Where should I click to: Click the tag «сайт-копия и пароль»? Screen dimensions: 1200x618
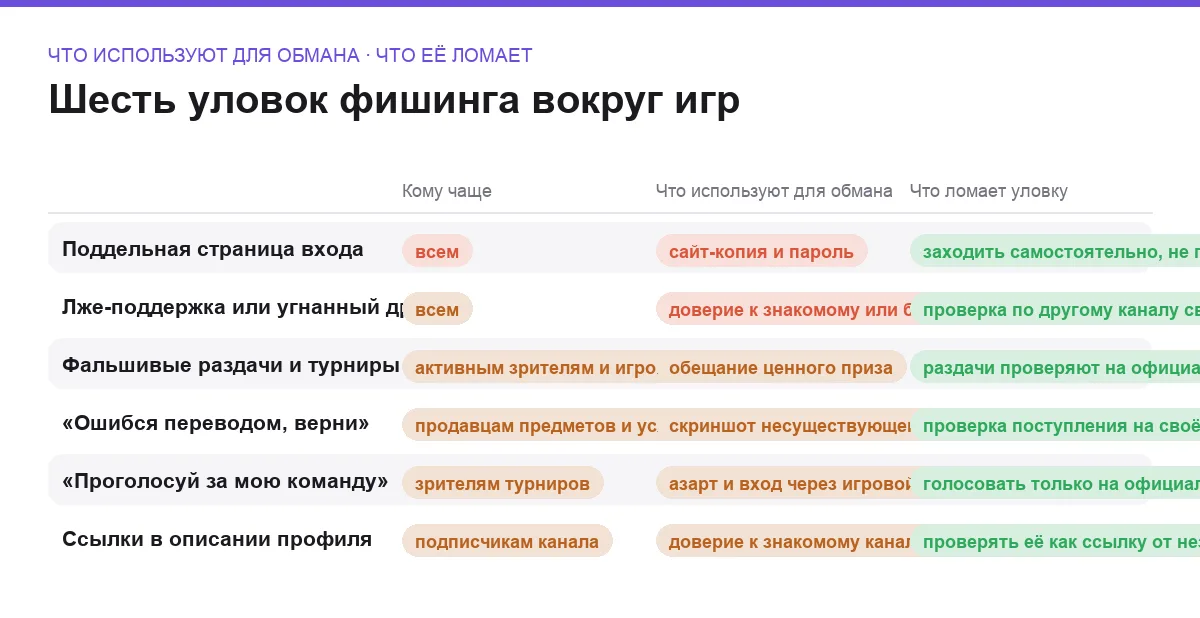point(761,251)
